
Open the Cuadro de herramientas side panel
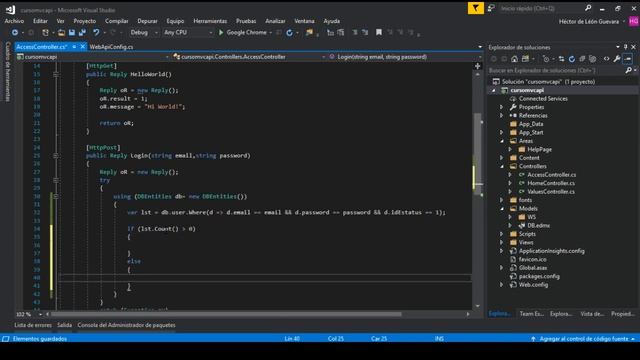[8, 71]
